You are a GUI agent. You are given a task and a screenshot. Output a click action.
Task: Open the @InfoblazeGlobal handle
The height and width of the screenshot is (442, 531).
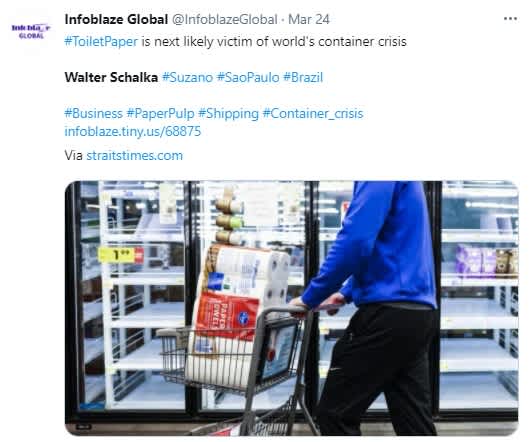[x=225, y=19]
